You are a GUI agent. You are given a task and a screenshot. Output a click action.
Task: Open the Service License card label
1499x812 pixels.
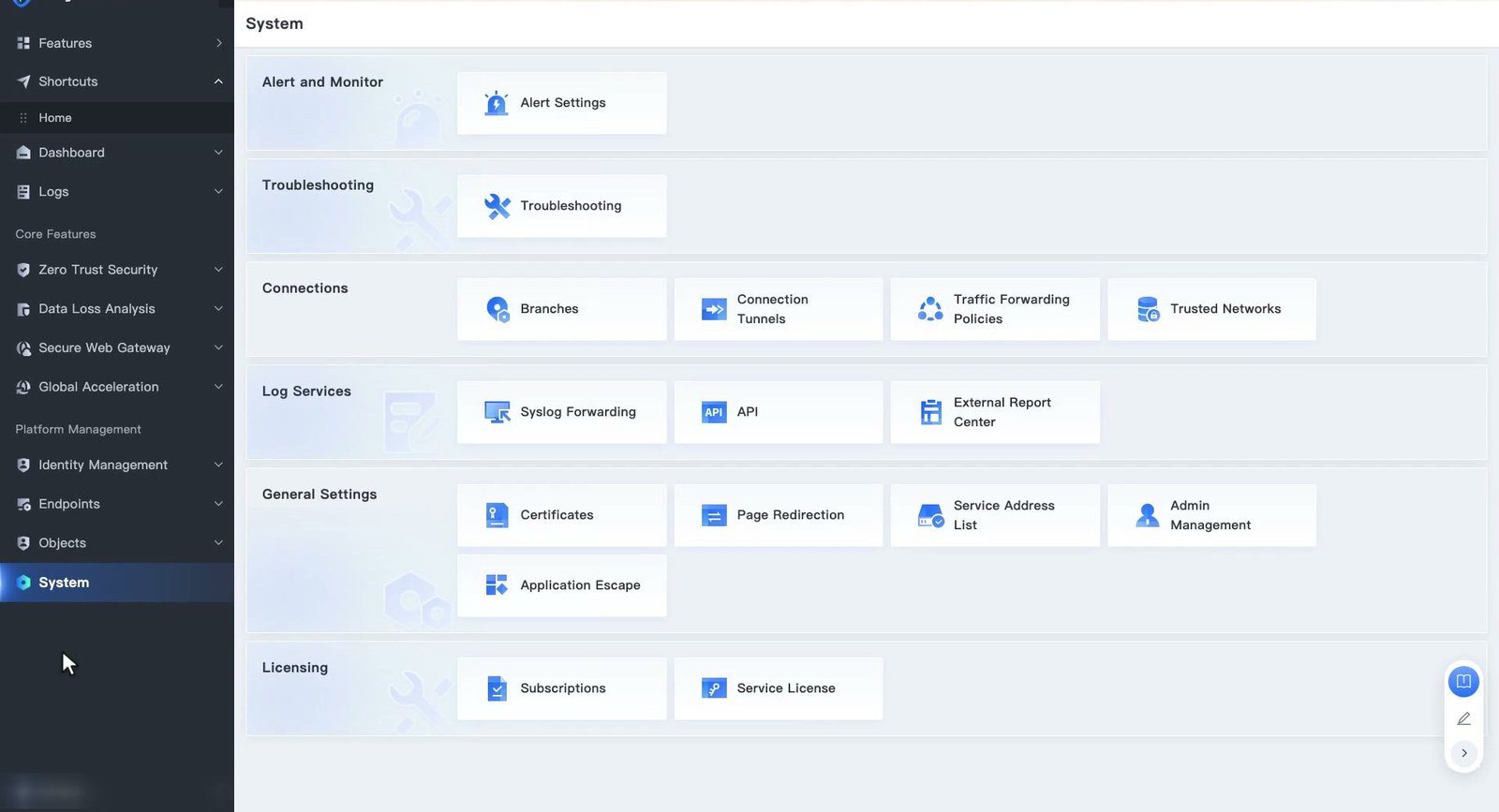tap(786, 688)
